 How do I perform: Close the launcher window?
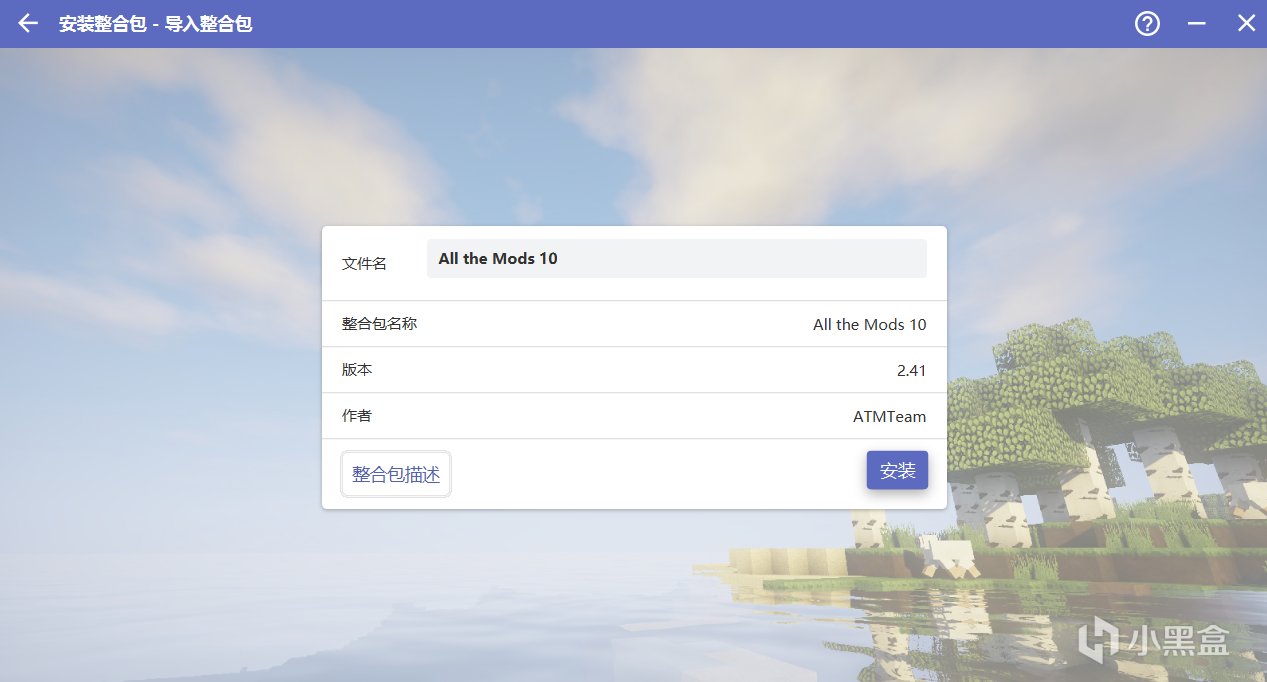1246,23
